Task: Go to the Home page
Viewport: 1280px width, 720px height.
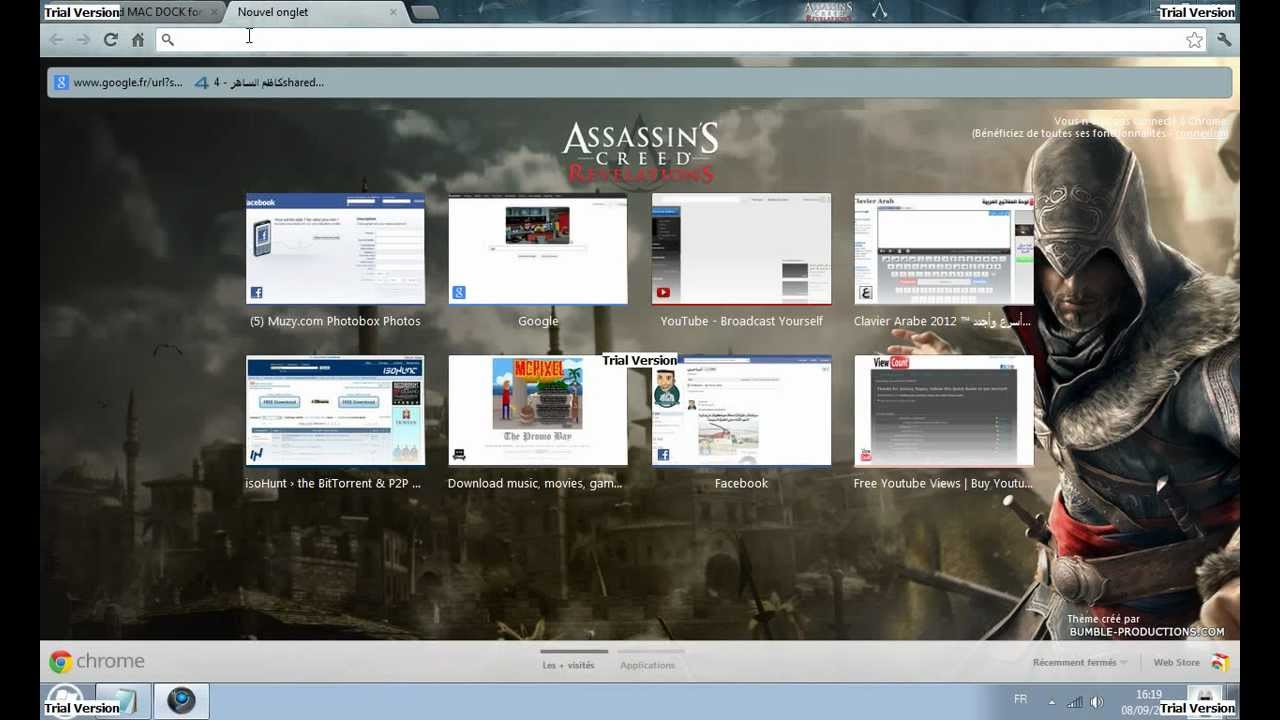Action: (x=138, y=40)
